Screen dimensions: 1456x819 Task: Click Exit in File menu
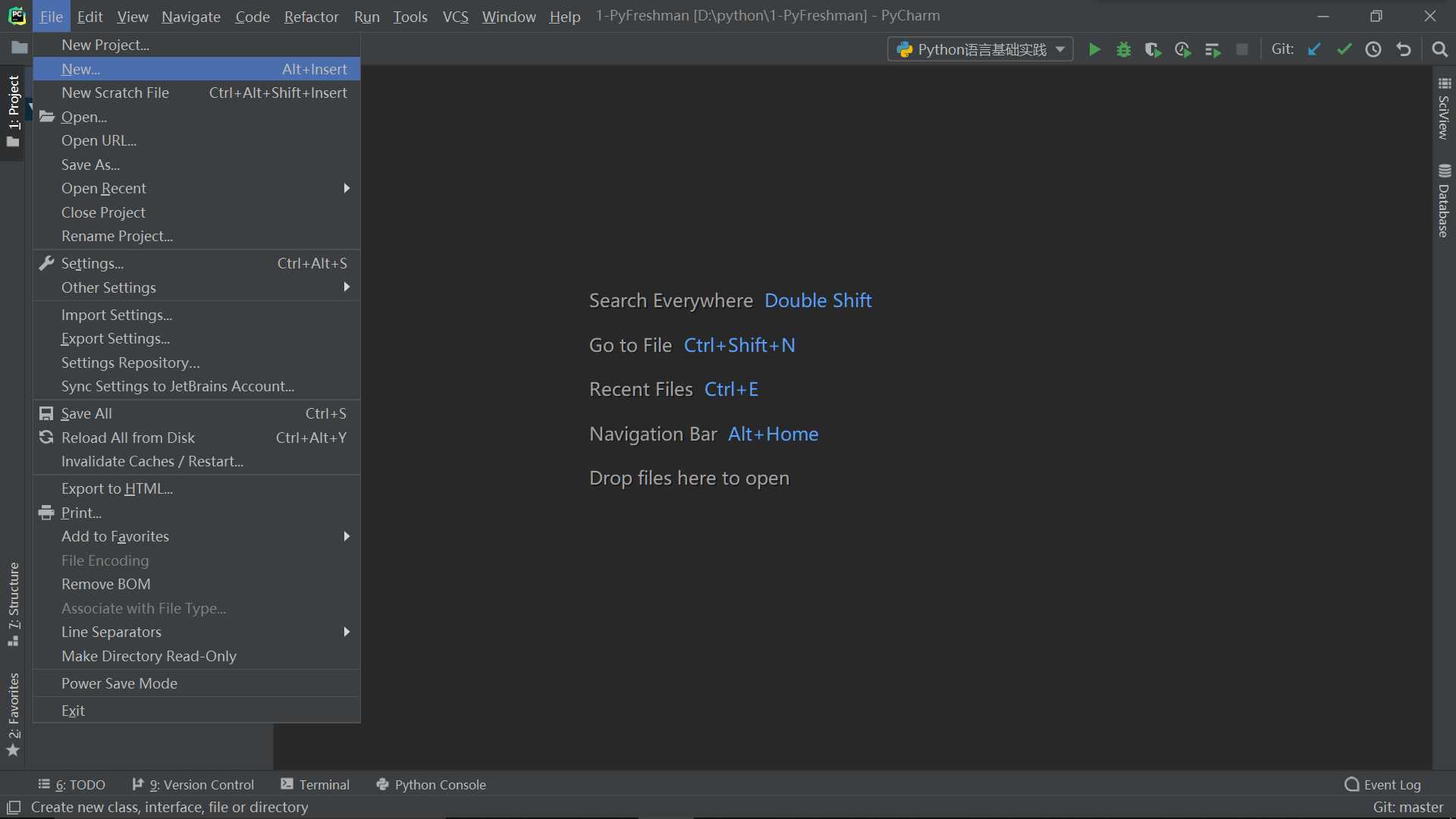click(x=196, y=711)
